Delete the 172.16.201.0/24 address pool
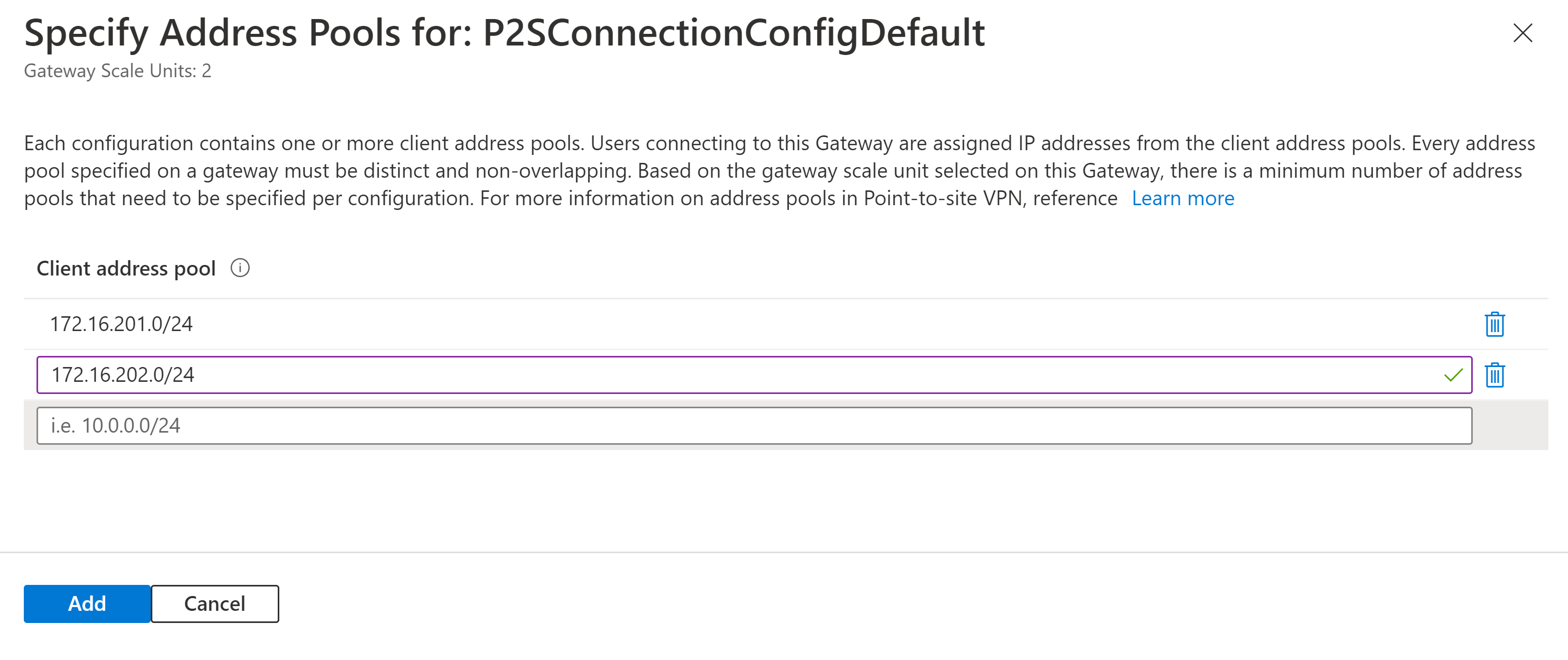This screenshot has width=1568, height=660. tap(1496, 324)
